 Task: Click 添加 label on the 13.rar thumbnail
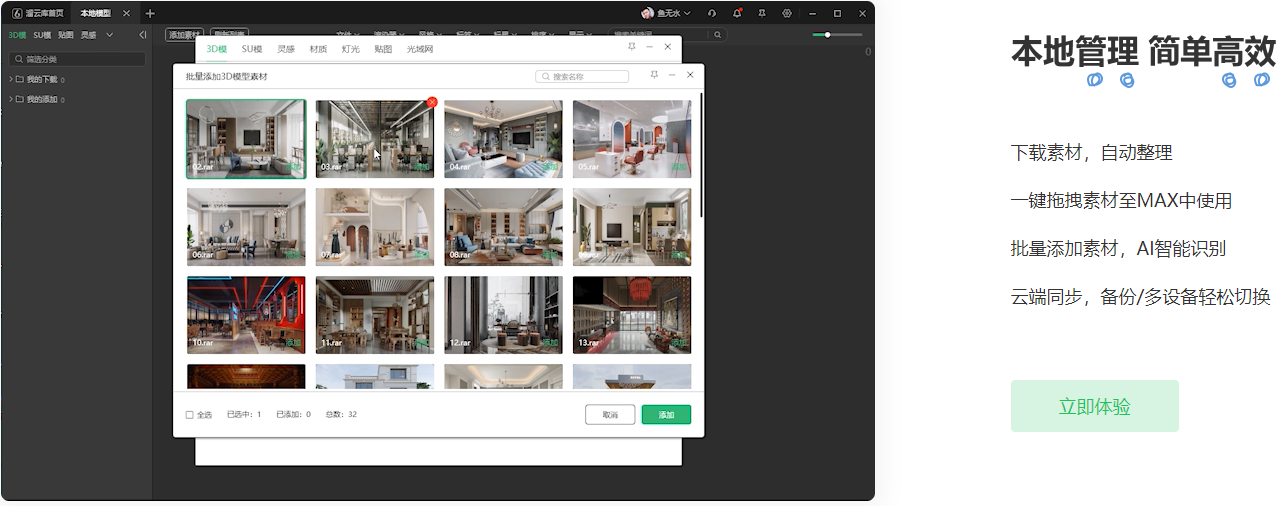679,343
